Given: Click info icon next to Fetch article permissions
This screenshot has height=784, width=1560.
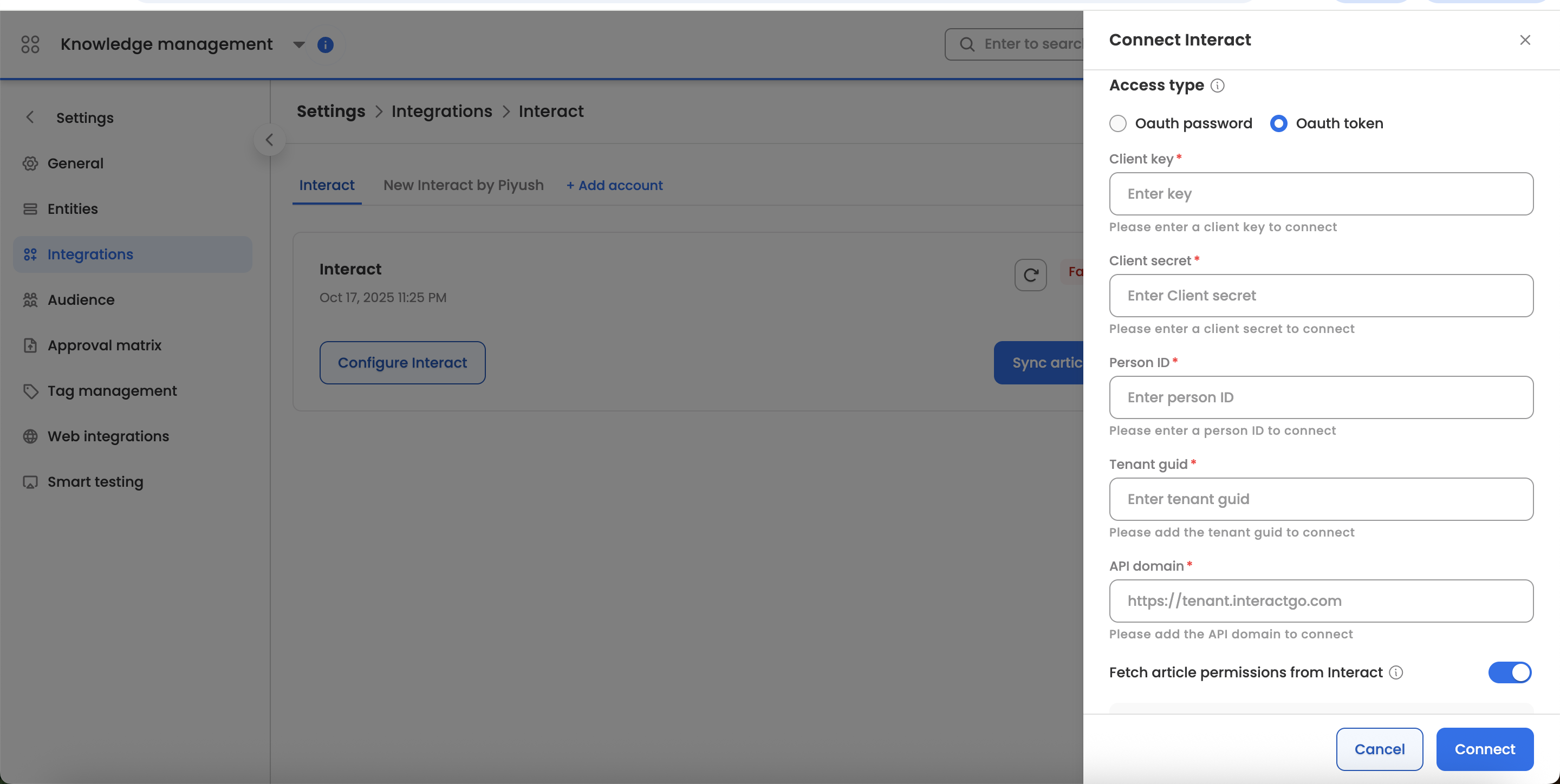Looking at the screenshot, I should (1395, 672).
